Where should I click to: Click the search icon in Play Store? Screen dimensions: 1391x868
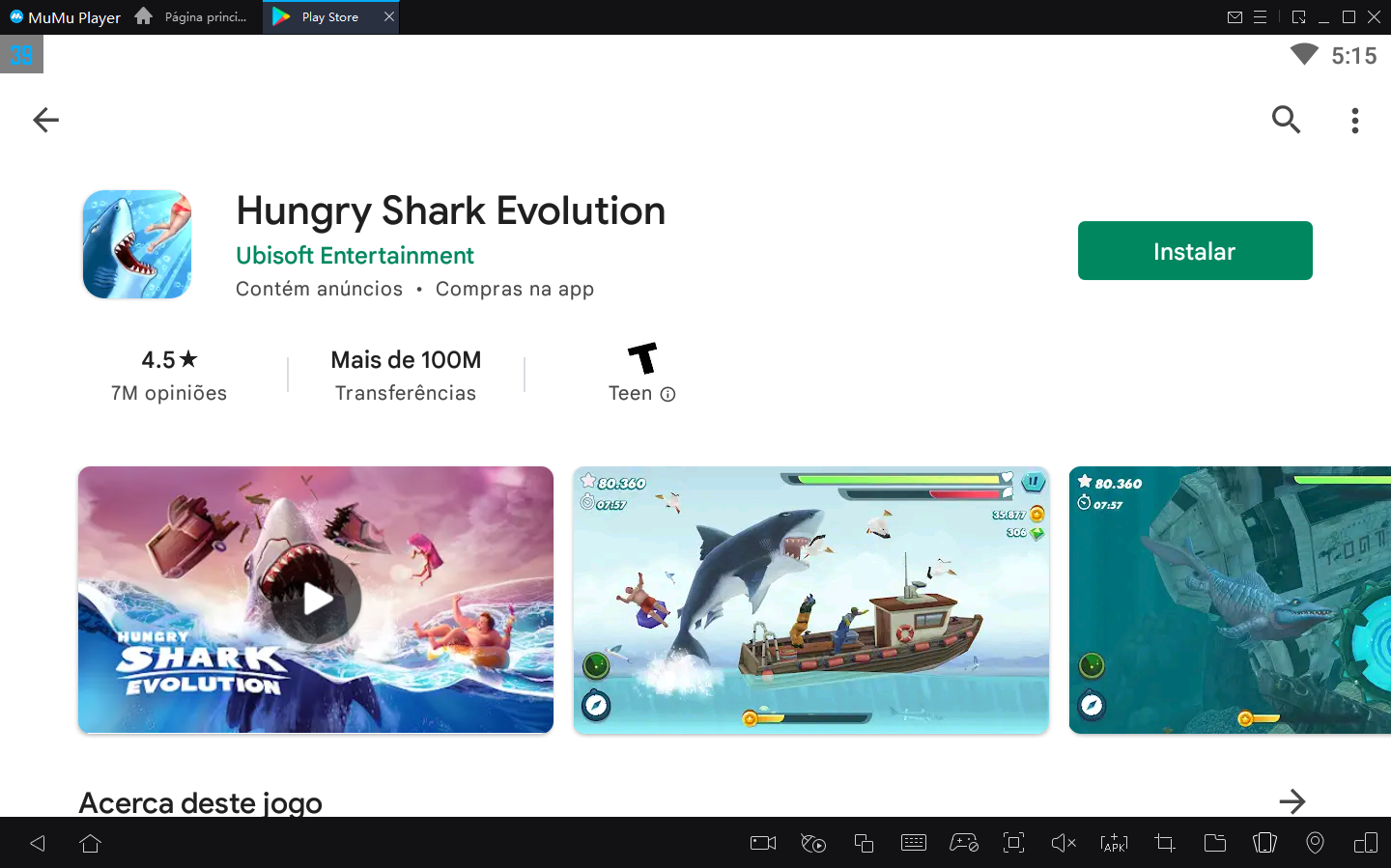(1286, 120)
